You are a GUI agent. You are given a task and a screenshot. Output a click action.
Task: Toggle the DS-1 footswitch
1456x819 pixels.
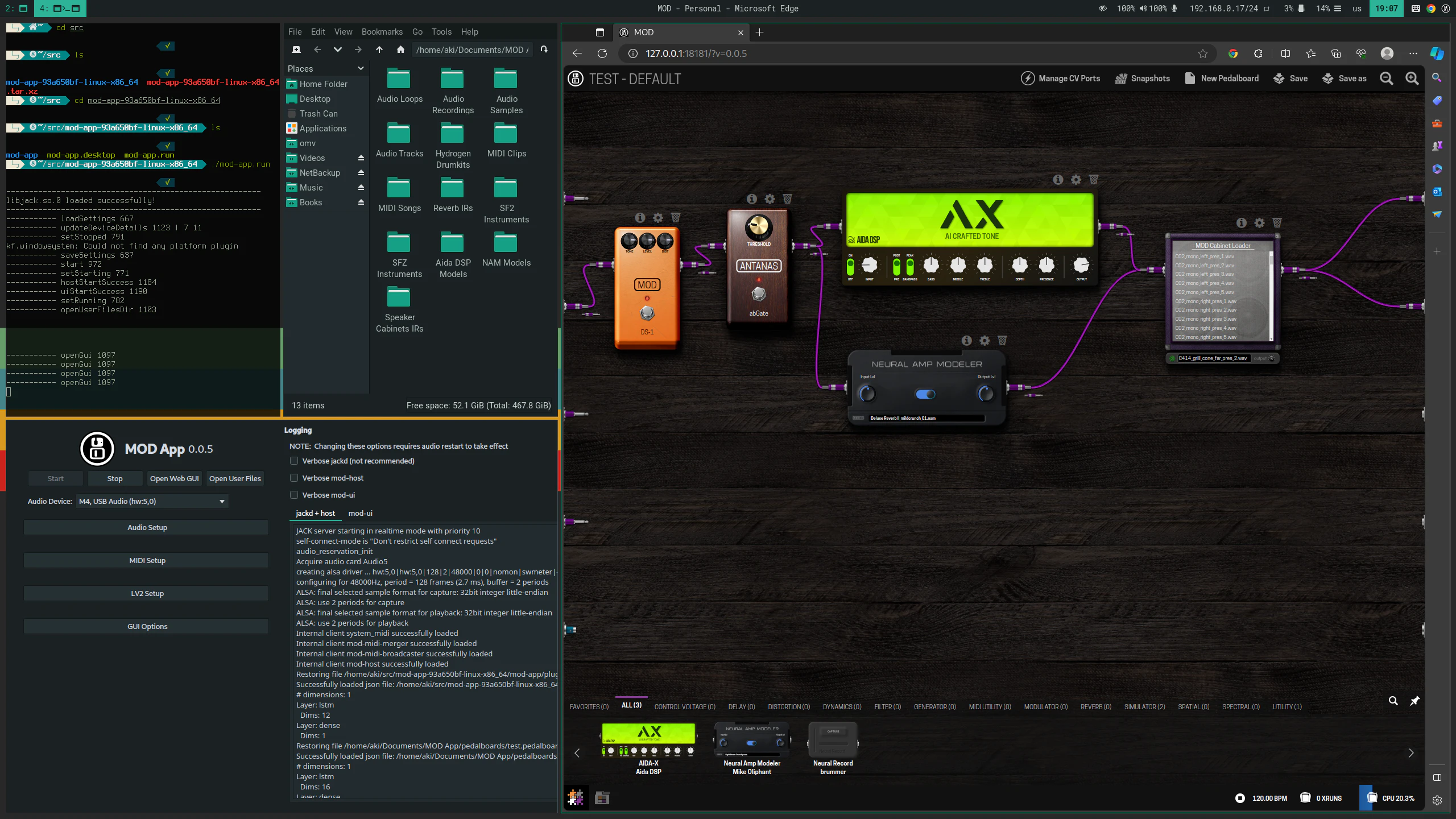click(x=647, y=313)
